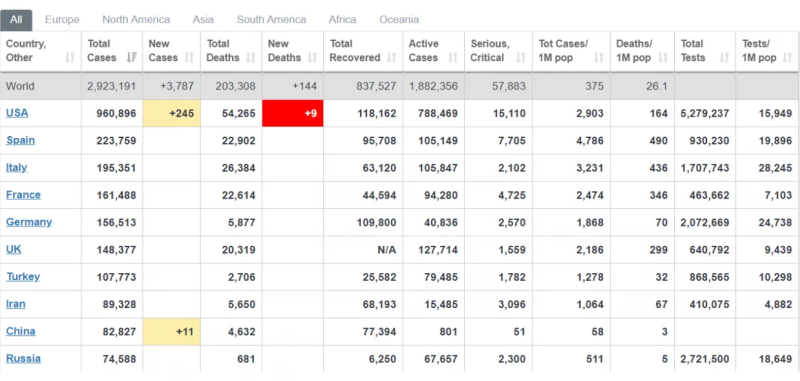Sort by Tests/1M pop arrows icon

[787, 58]
